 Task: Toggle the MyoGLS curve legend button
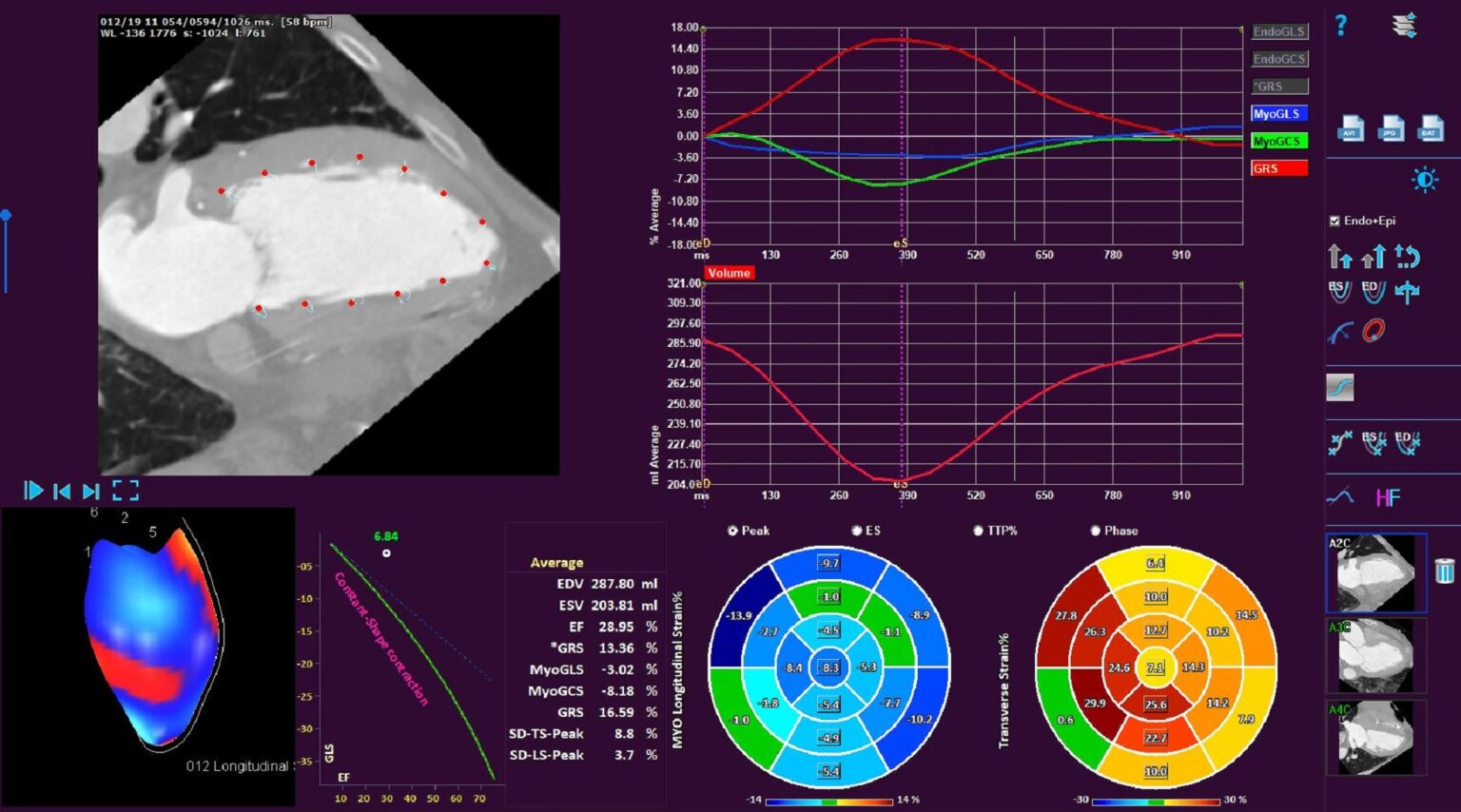tap(1278, 114)
